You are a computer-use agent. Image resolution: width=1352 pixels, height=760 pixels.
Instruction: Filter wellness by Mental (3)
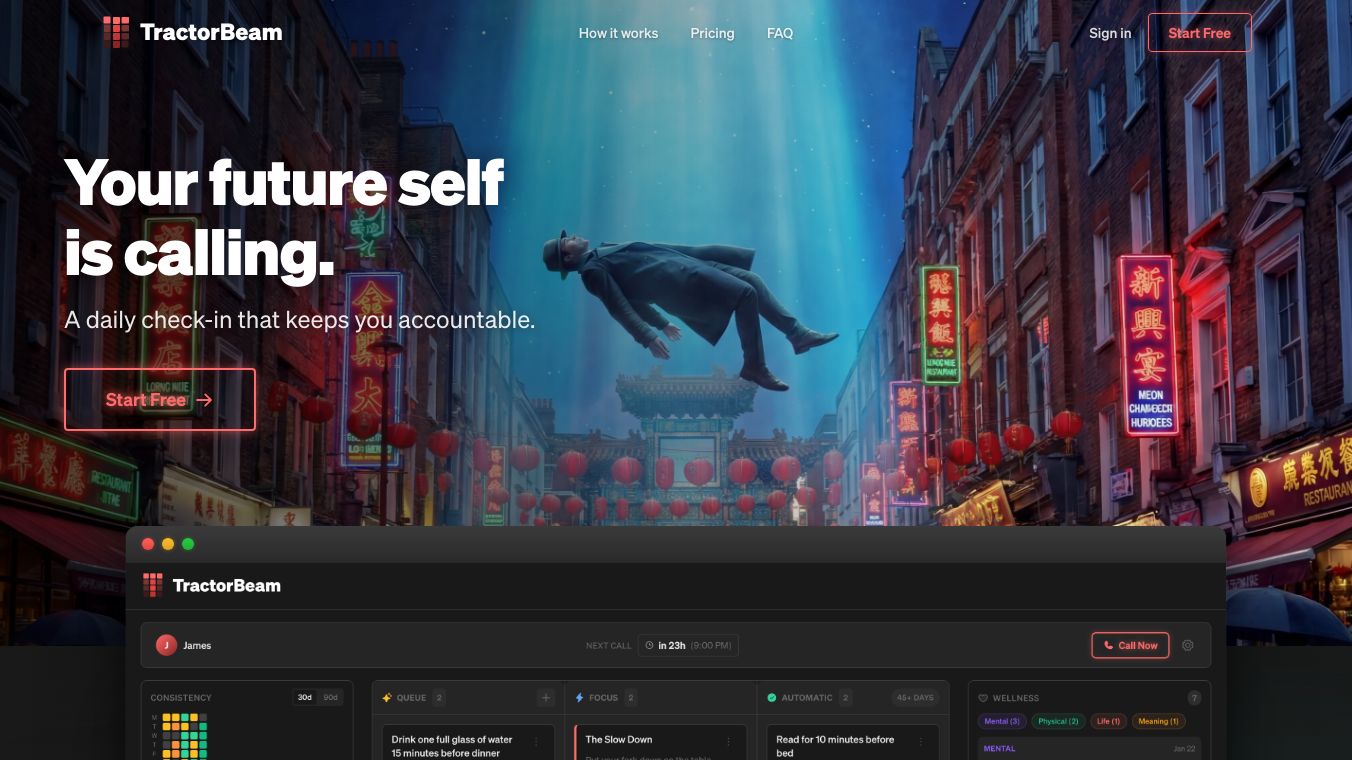tap(1002, 721)
